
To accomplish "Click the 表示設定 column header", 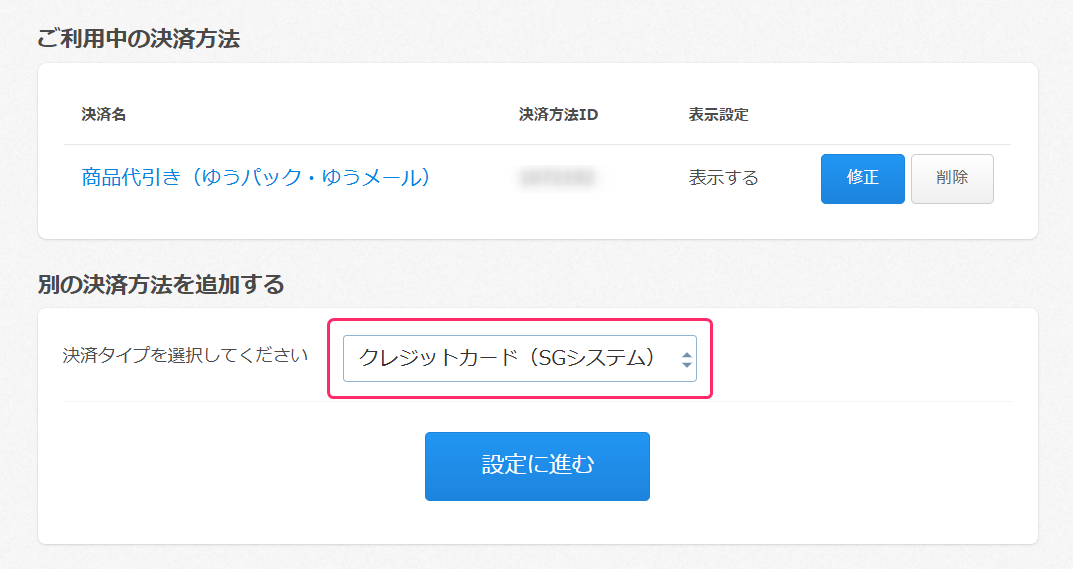I will coord(718,115).
